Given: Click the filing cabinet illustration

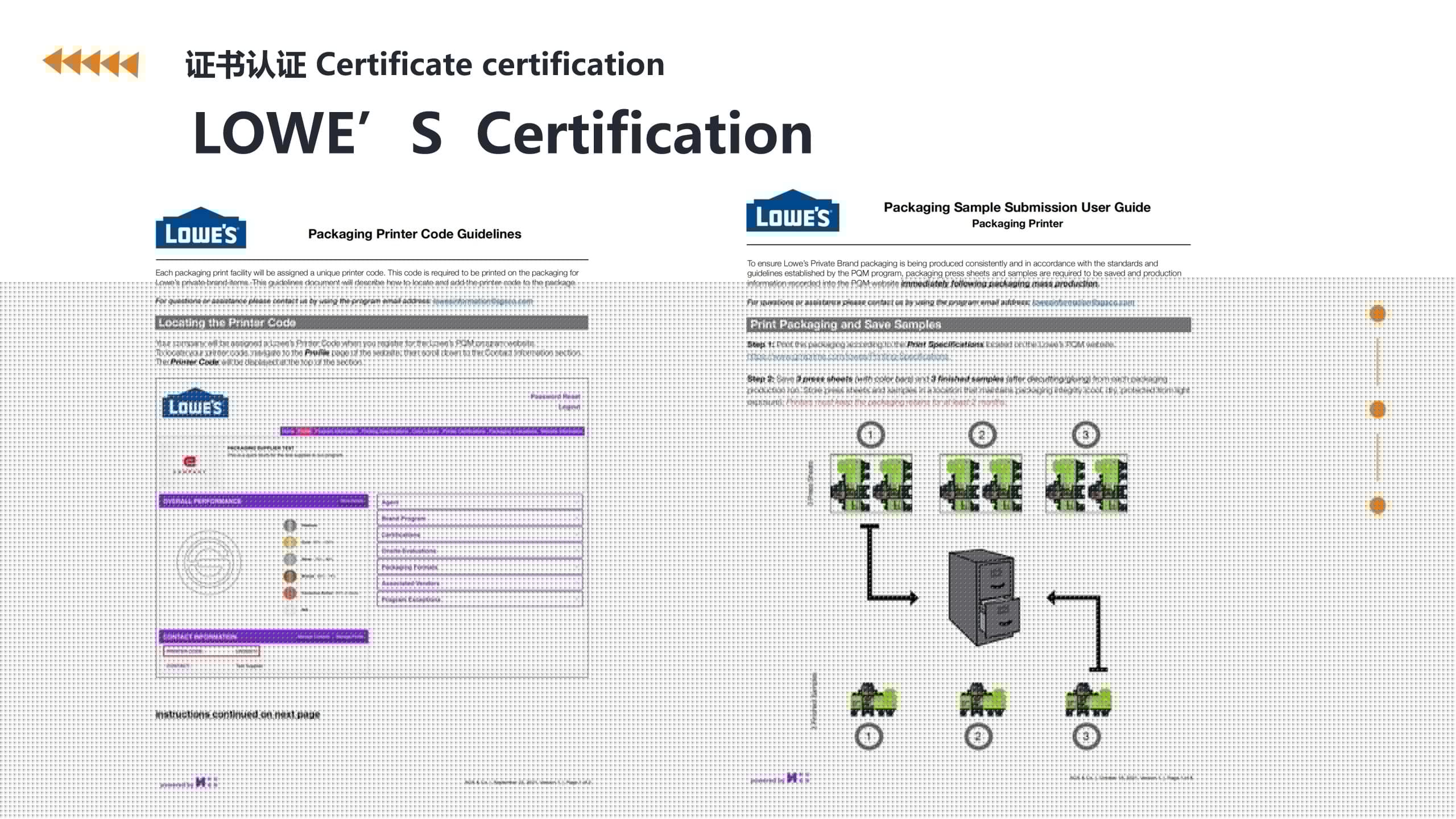Looking at the screenshot, I should pyautogui.click(x=983, y=597).
